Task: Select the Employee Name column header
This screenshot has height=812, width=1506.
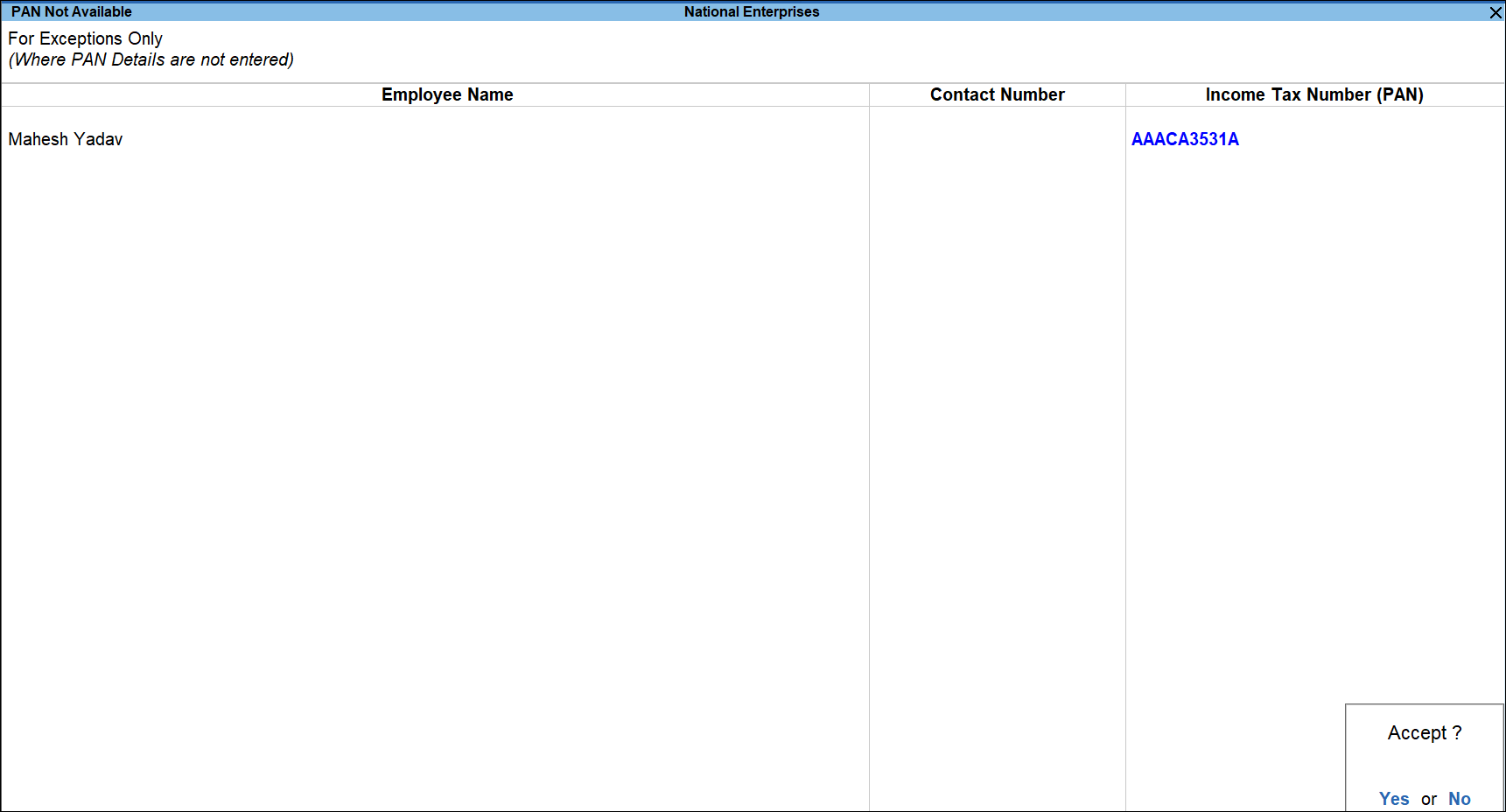Action: tap(446, 94)
